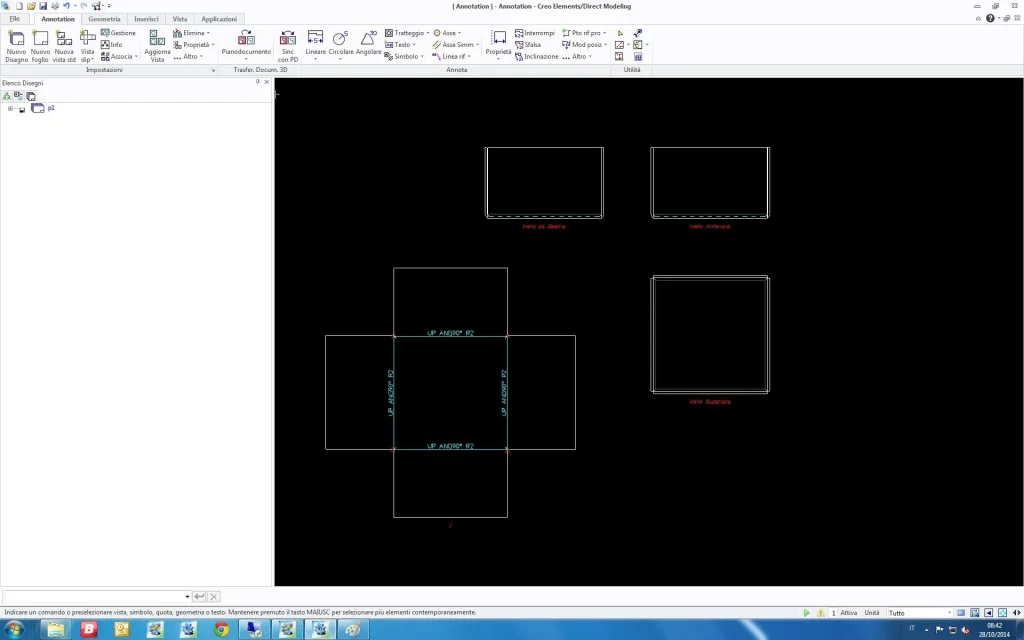The image size is (1024, 640).
Task: Click the Nuova vista std icon
Action: click(64, 46)
